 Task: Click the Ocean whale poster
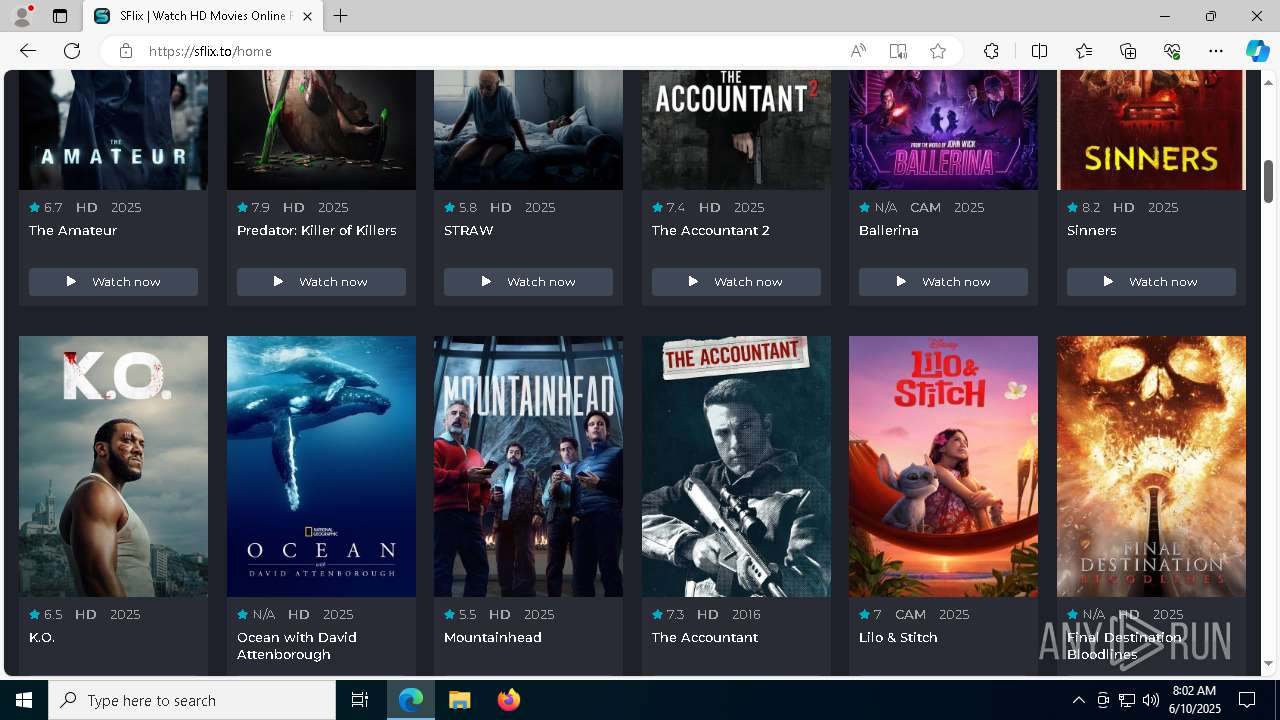tap(321, 466)
